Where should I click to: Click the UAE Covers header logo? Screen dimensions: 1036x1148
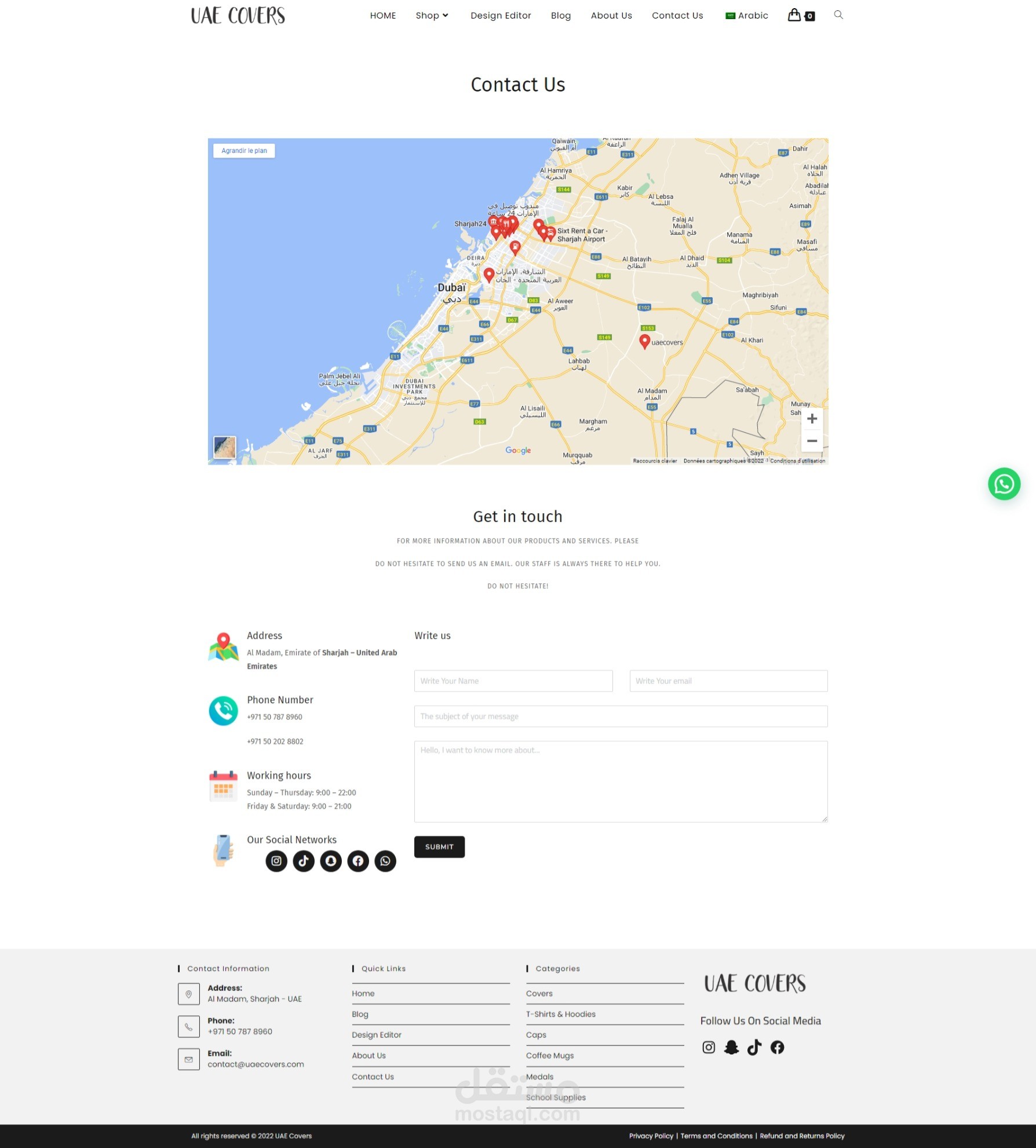pos(238,16)
